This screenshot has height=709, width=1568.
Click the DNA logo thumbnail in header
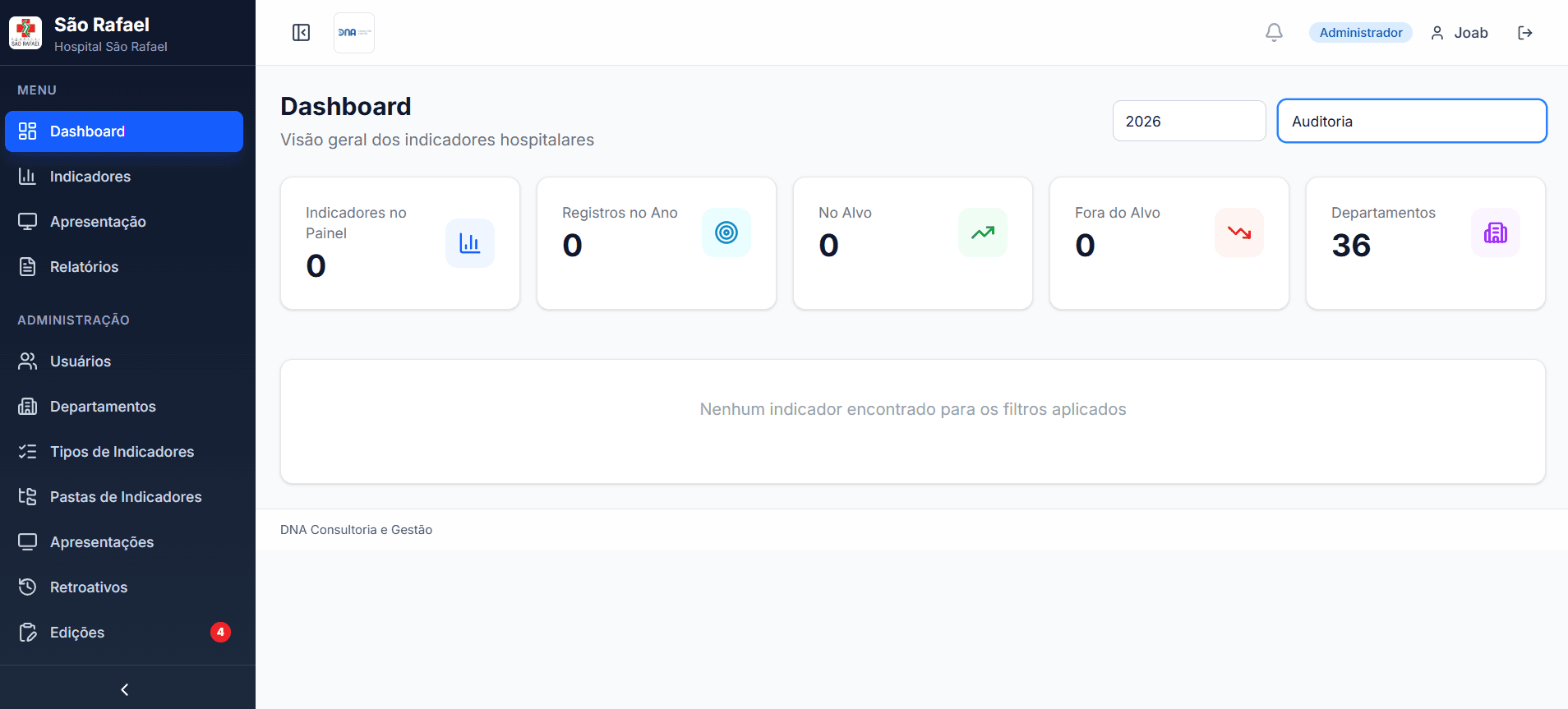[354, 33]
